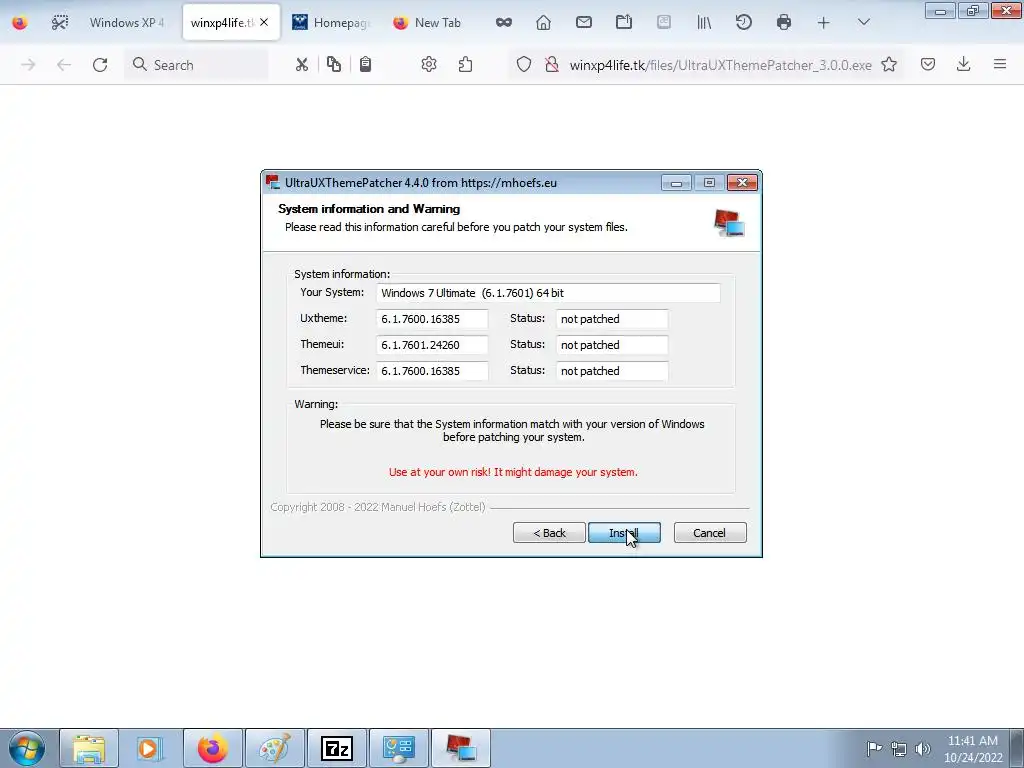
Task: Open the history clock icon
Action: [744, 23]
